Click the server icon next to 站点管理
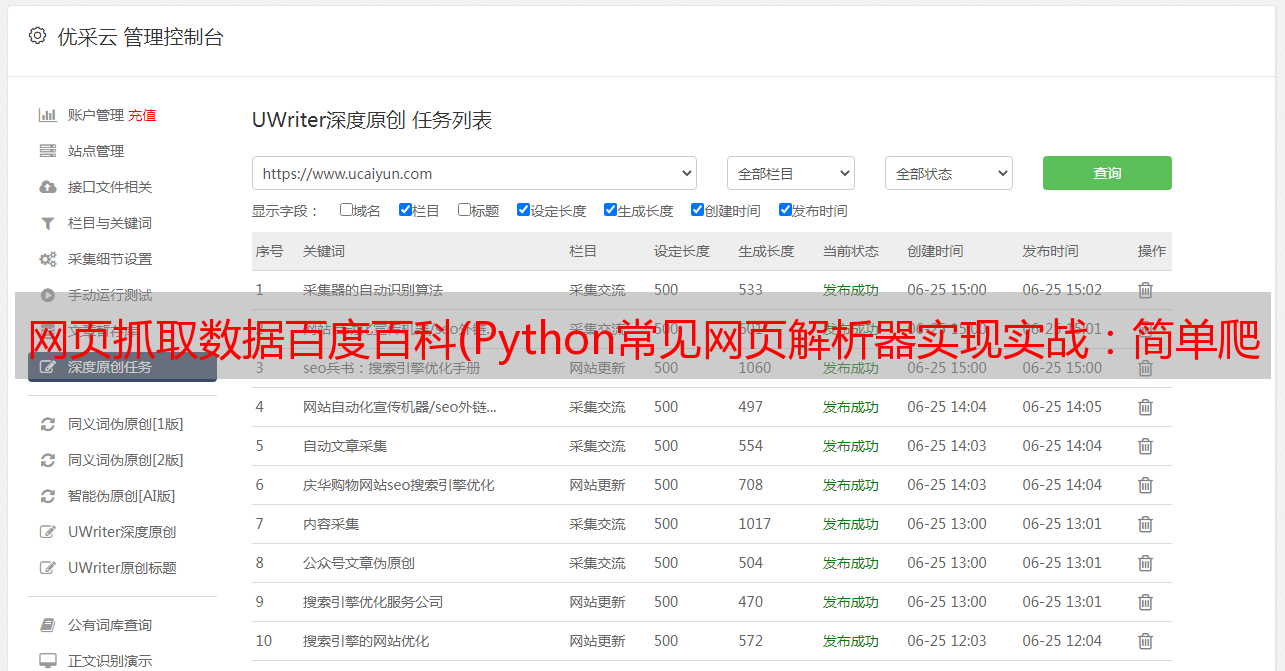 point(47,151)
